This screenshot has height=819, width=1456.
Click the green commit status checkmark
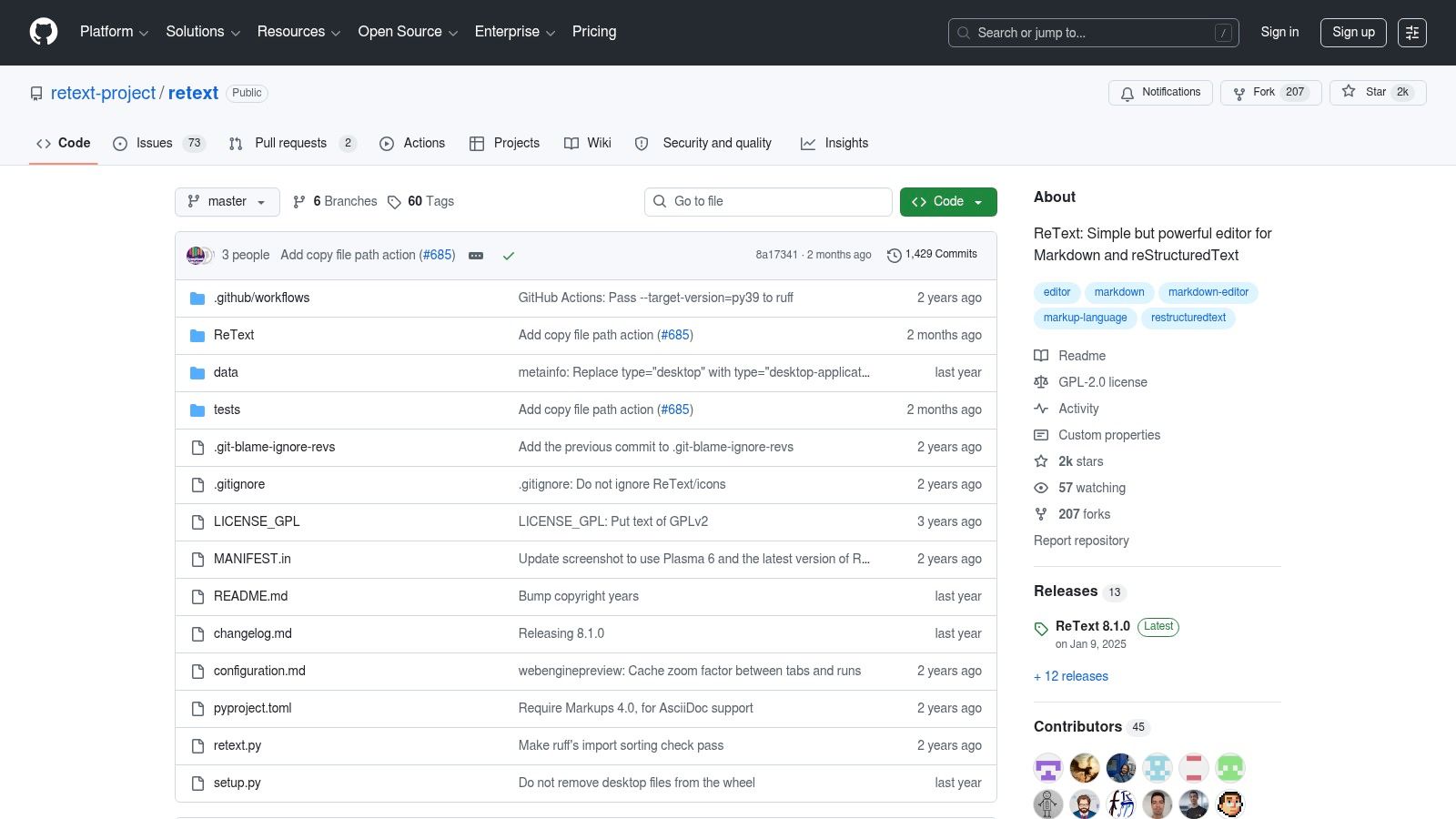(509, 256)
